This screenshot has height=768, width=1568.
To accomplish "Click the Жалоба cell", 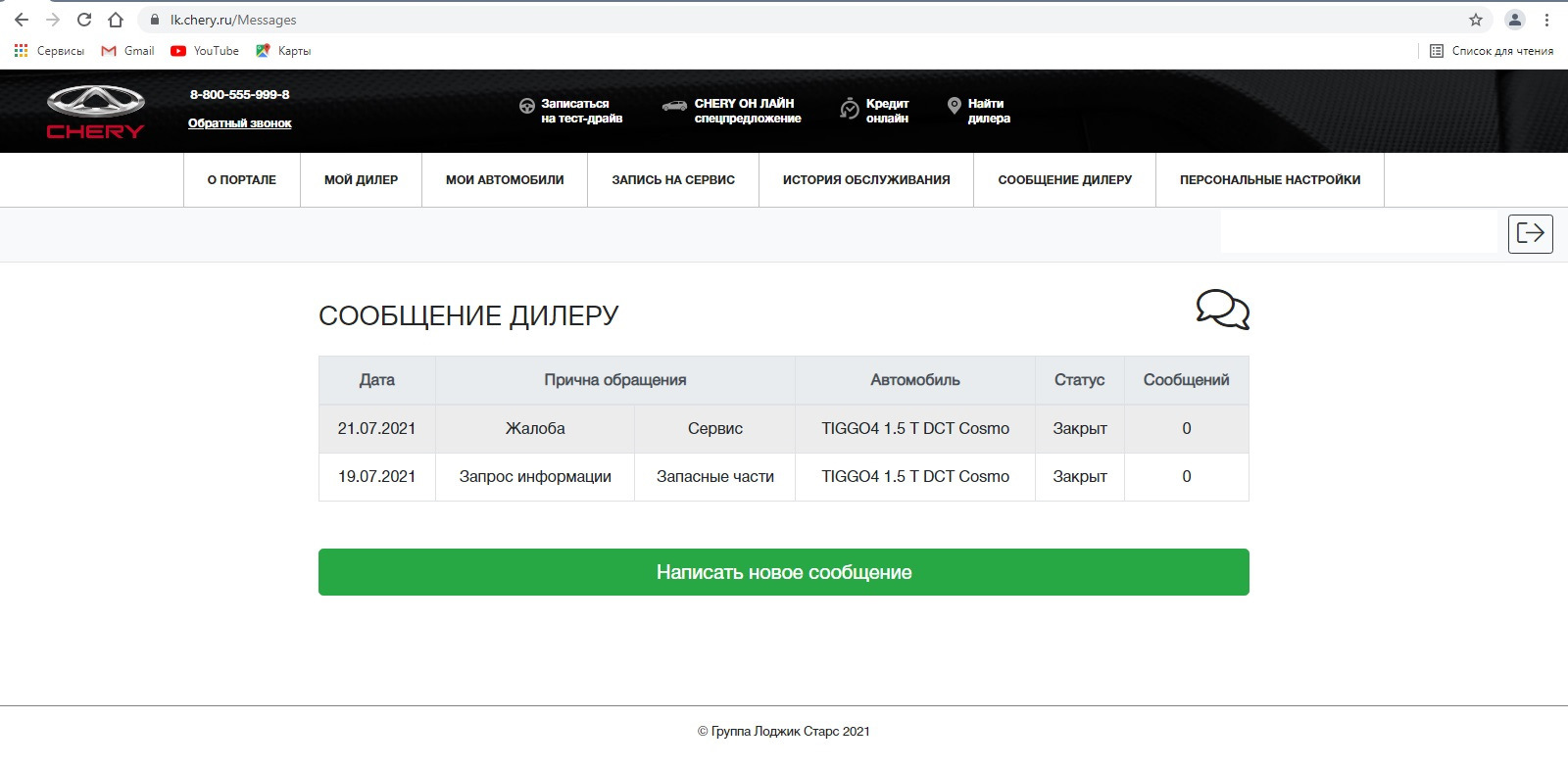I will coord(535,428).
